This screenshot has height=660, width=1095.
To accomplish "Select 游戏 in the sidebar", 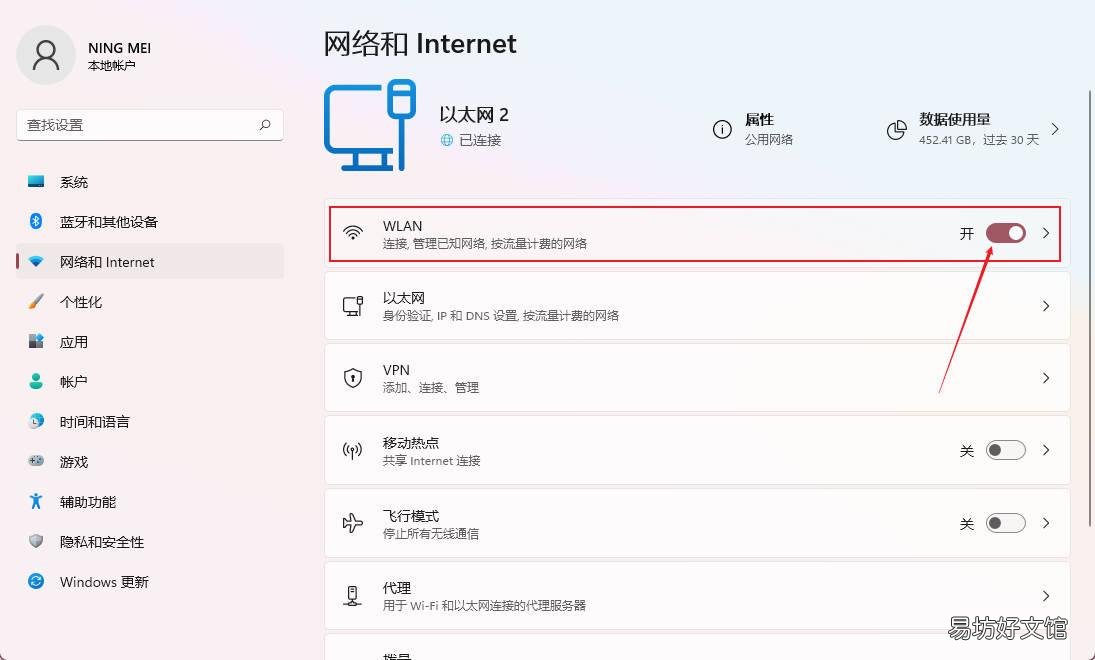I will [x=150, y=461].
